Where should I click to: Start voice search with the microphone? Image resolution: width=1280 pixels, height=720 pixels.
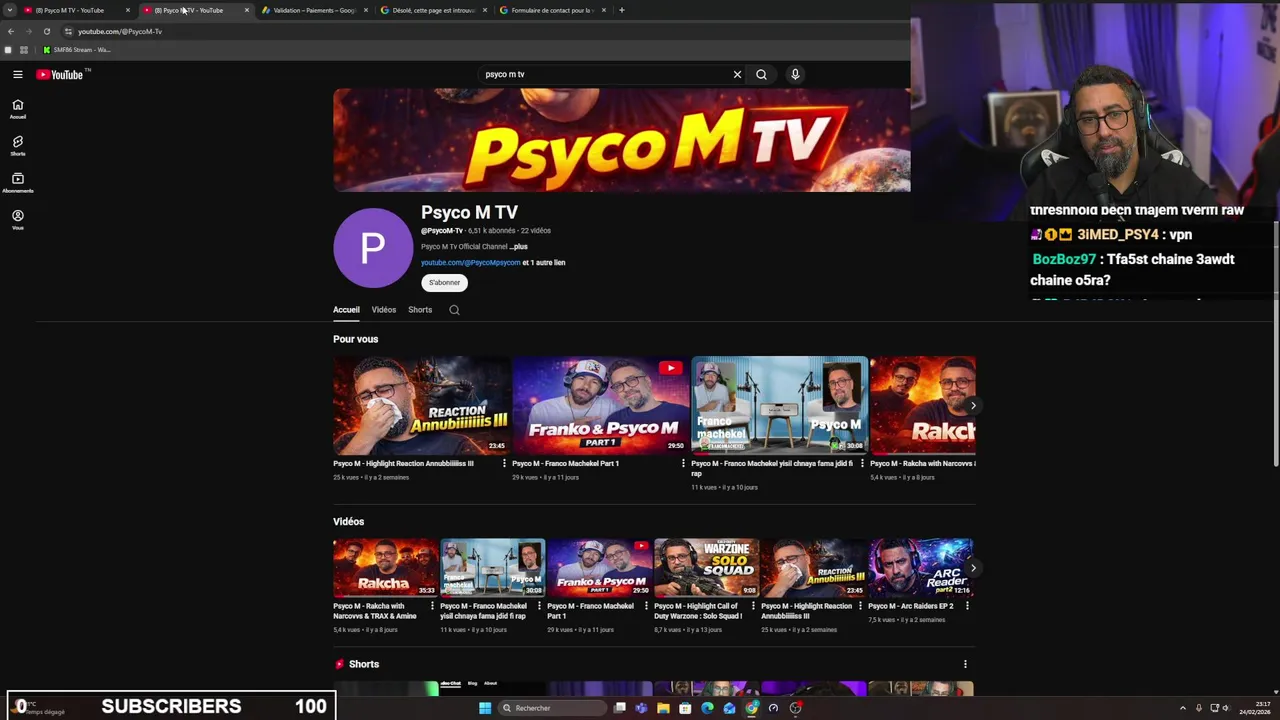(795, 74)
